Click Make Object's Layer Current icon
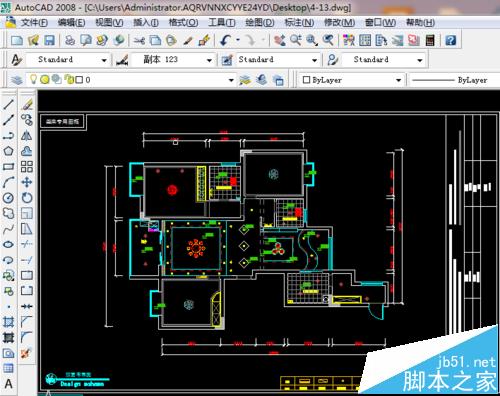The width and height of the screenshot is (500, 396). pyautogui.click(x=245, y=80)
